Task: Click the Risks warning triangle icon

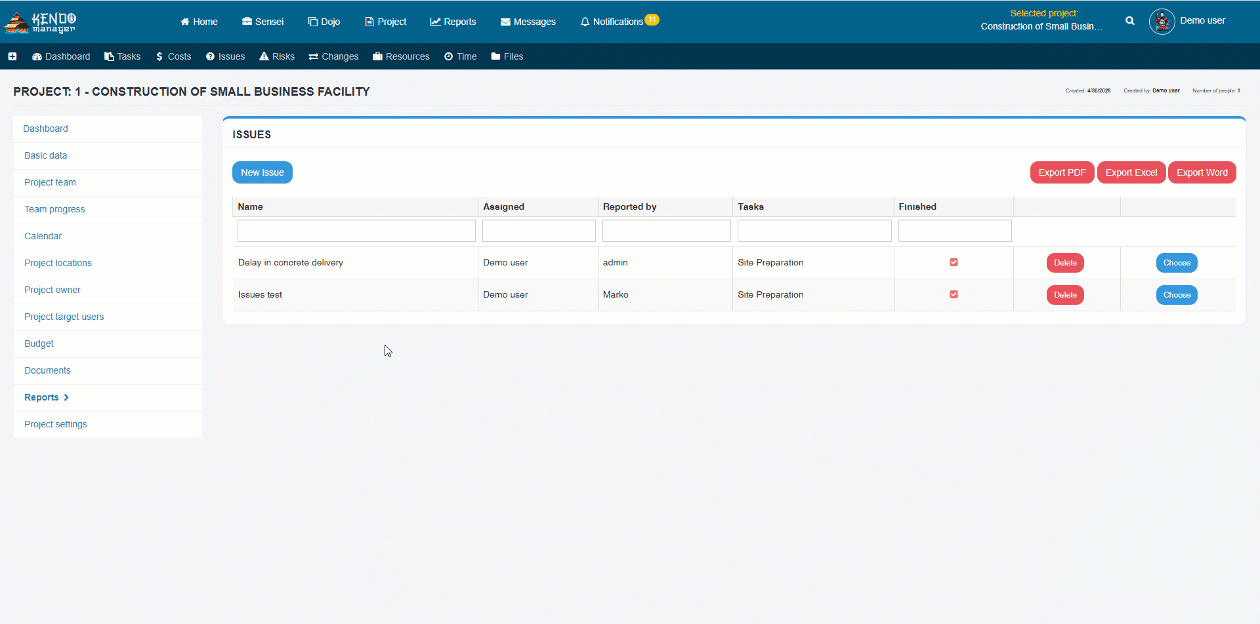Action: tap(264, 57)
